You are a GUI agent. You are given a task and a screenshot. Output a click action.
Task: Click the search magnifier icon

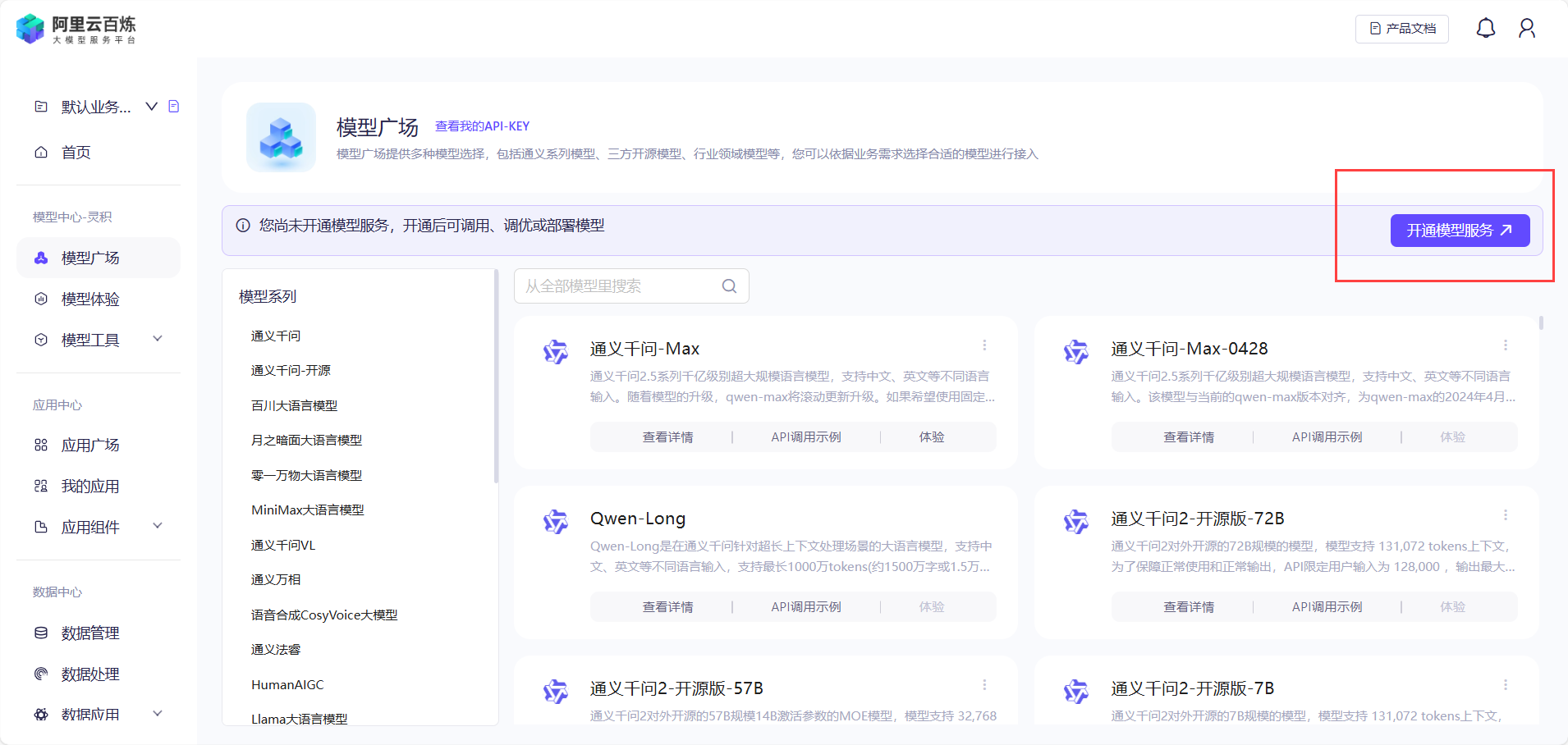pos(729,286)
